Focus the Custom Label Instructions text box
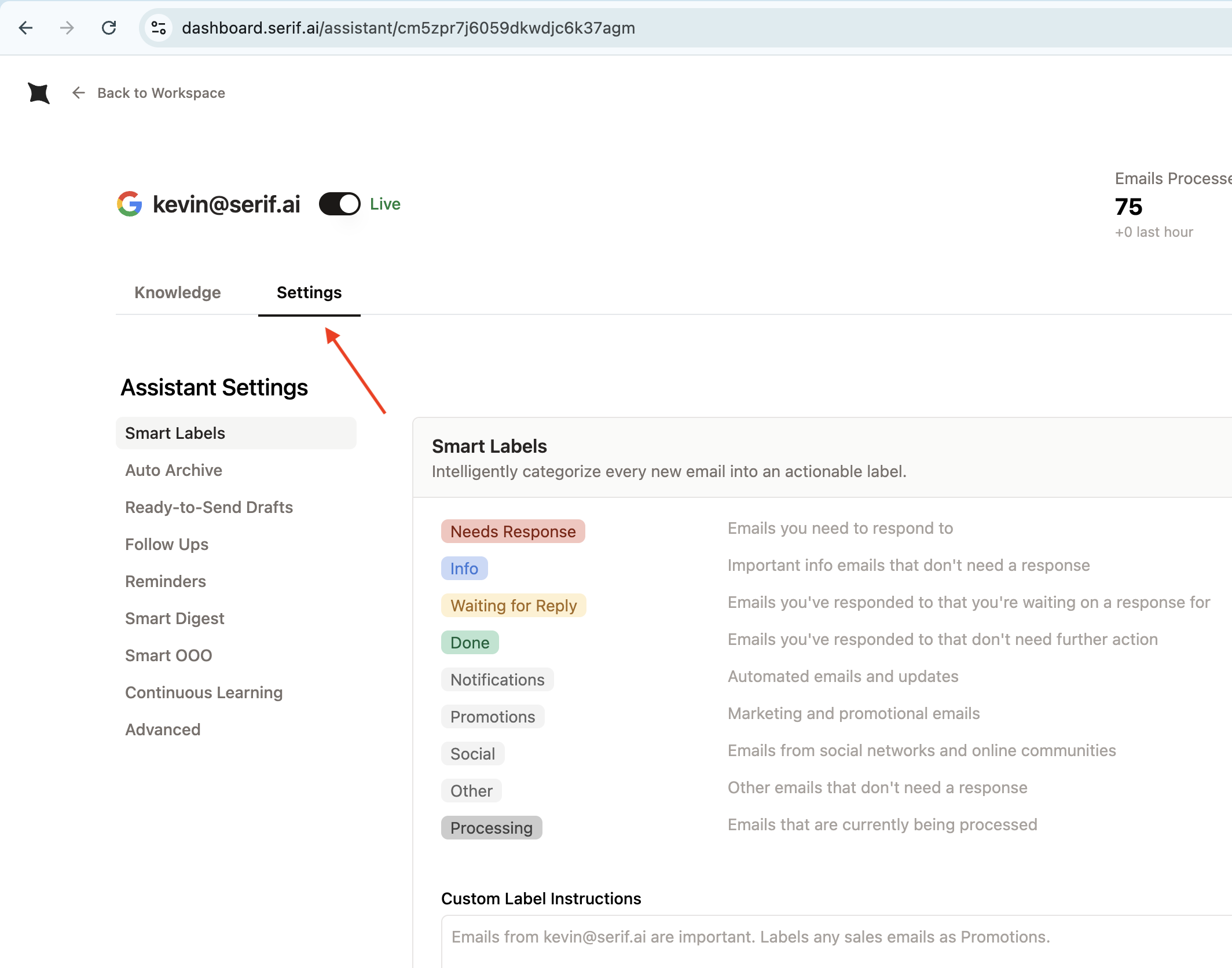1232x968 pixels. coord(837,941)
